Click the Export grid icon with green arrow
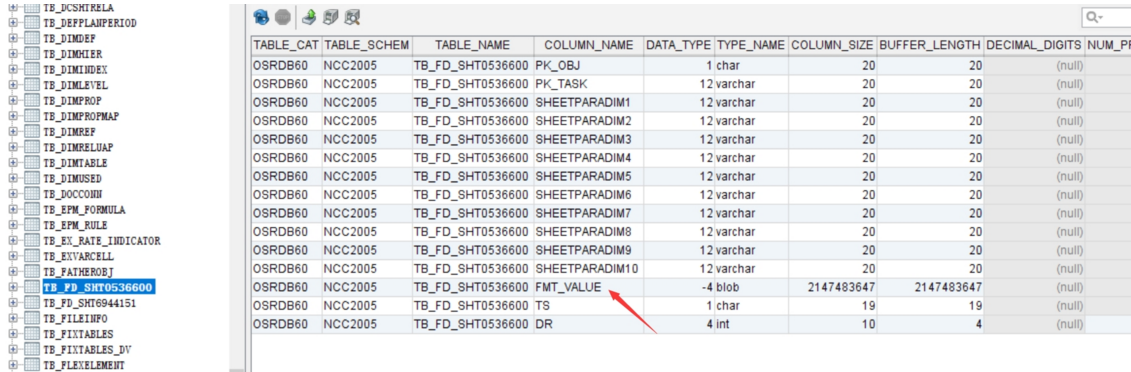1131x372 pixels. click(x=309, y=17)
